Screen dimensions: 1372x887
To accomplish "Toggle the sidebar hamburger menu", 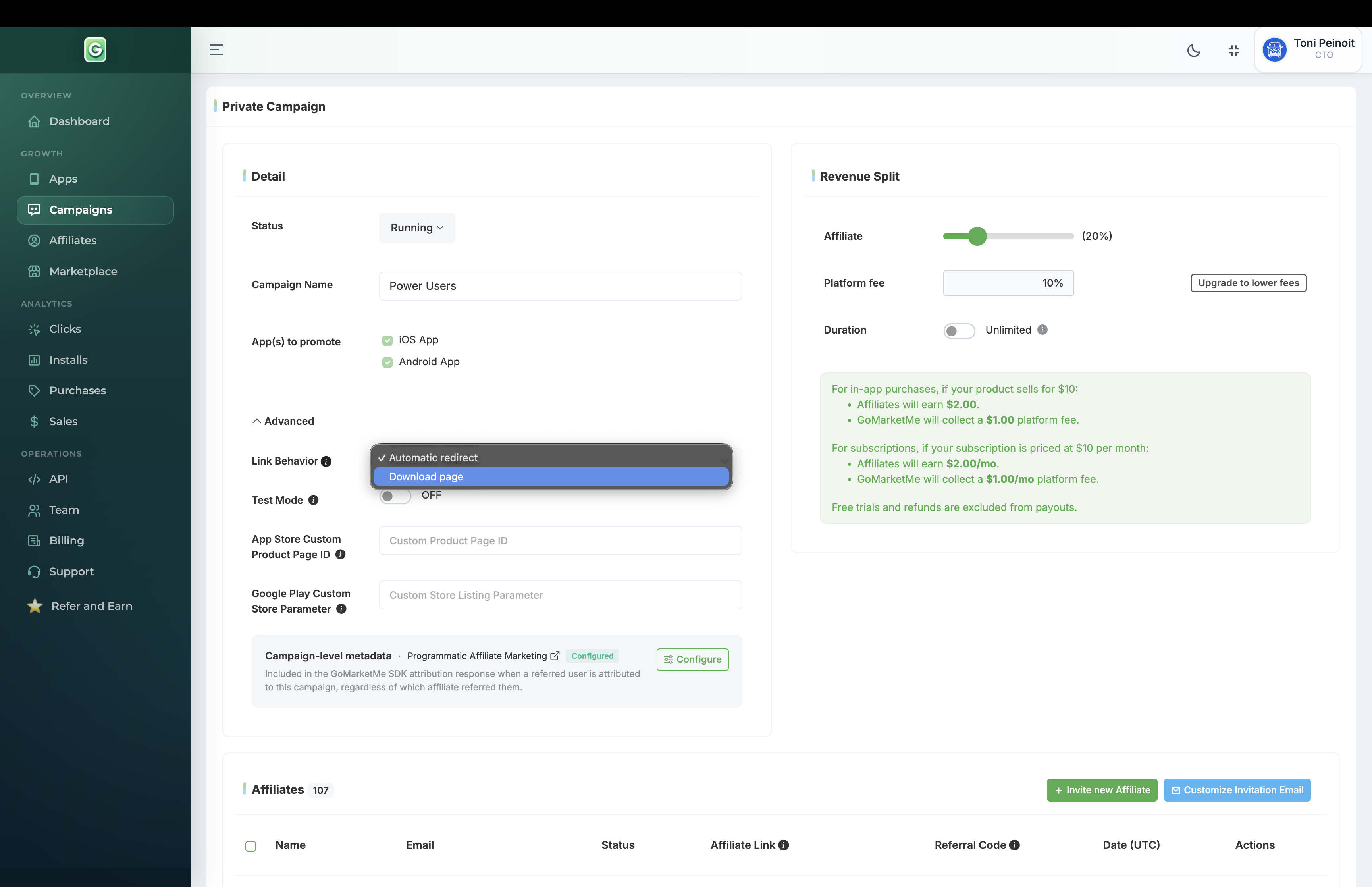I will (216, 50).
